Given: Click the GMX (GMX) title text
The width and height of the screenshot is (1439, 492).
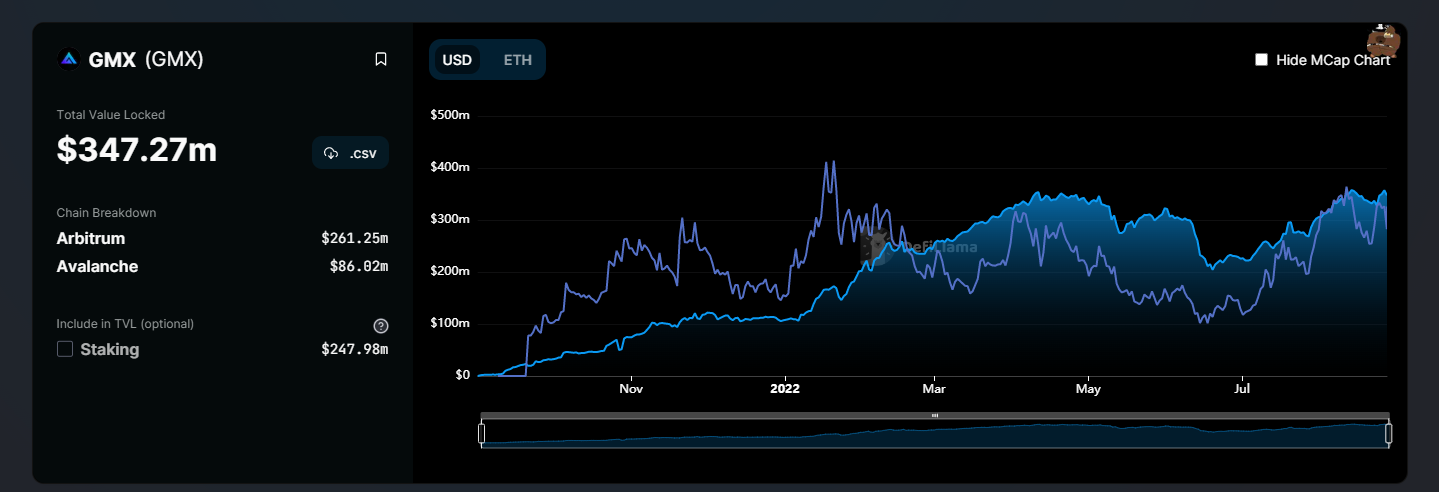Looking at the screenshot, I should [x=146, y=59].
